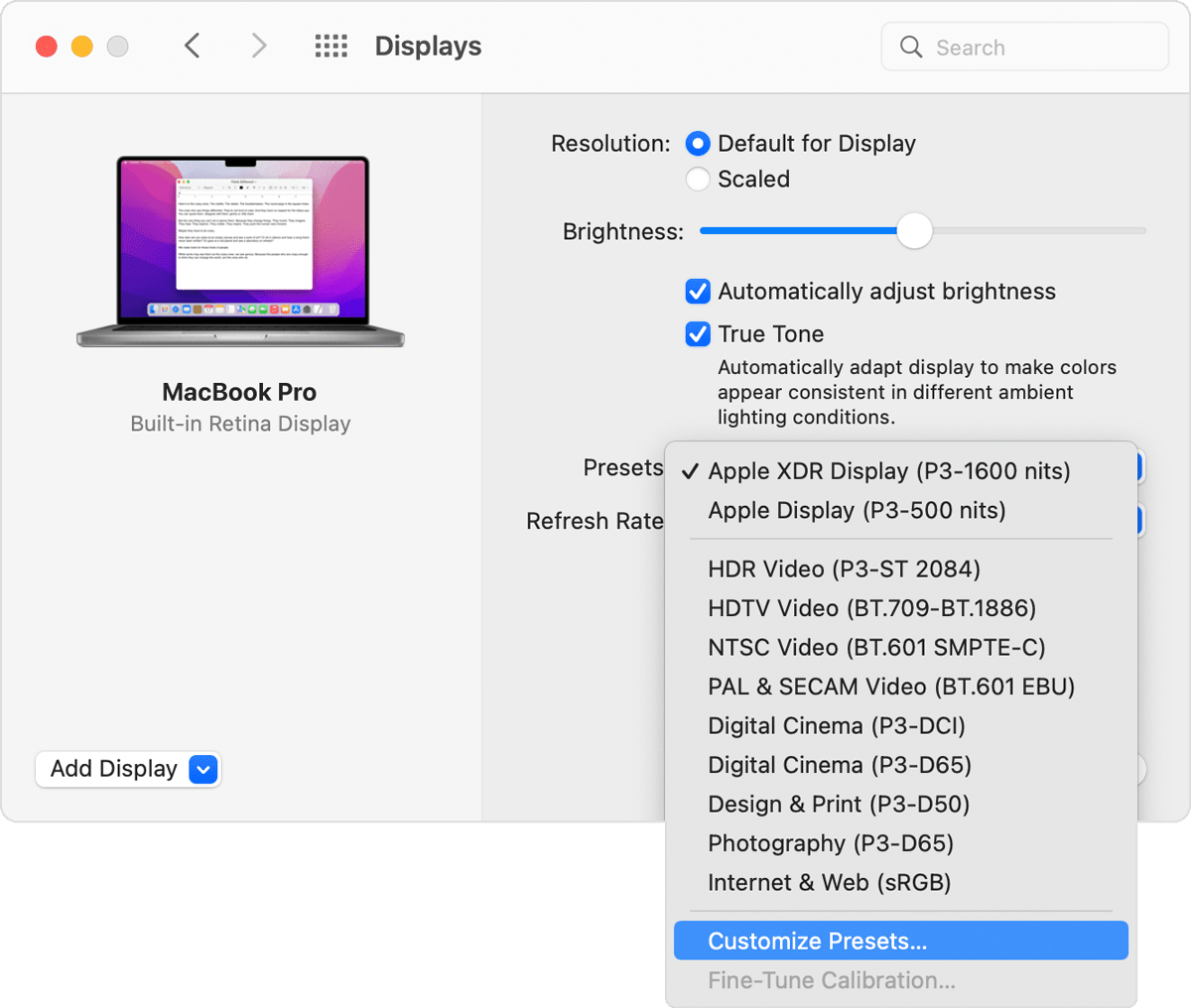Select the MacBook Pro display thumbnail
The width and height of the screenshot is (1191, 1008).
pyautogui.click(x=241, y=251)
